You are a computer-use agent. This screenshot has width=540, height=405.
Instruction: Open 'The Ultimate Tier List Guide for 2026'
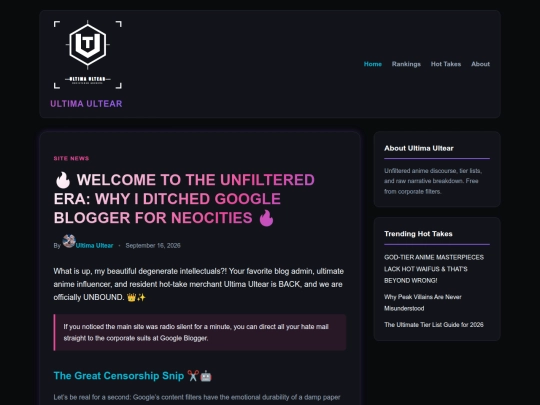point(434,325)
